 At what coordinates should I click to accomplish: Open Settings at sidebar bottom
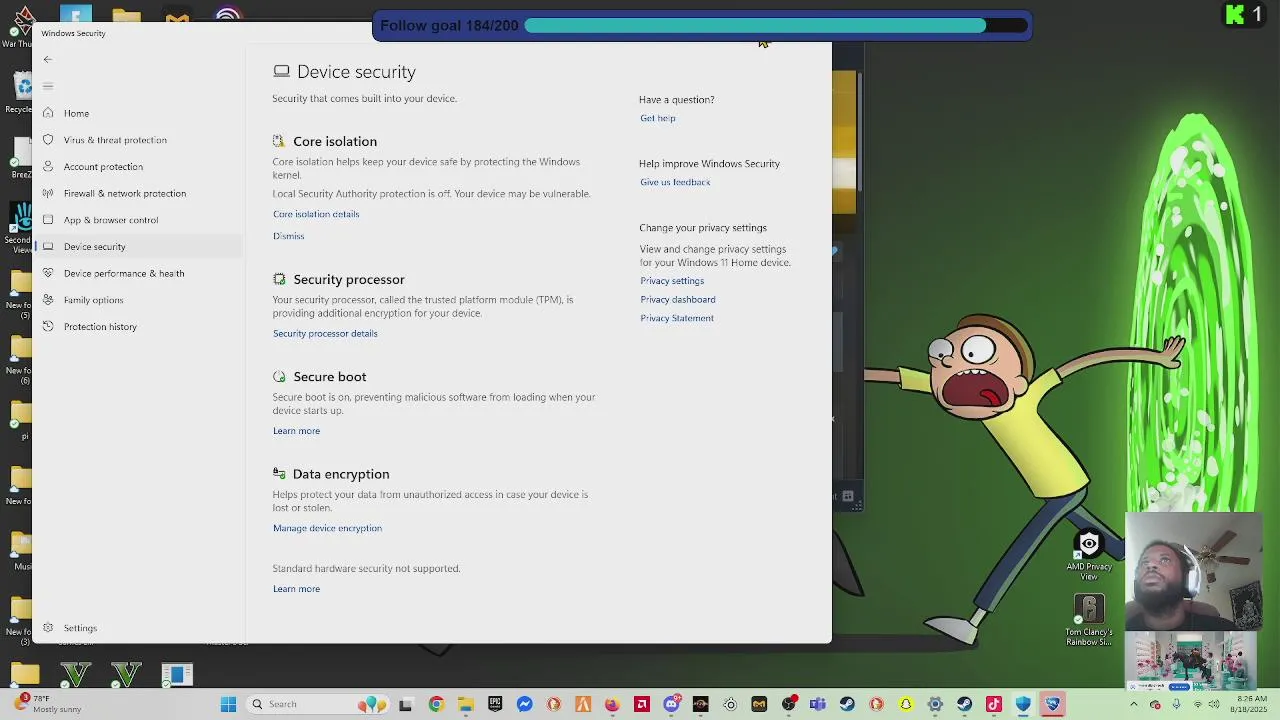coord(80,628)
